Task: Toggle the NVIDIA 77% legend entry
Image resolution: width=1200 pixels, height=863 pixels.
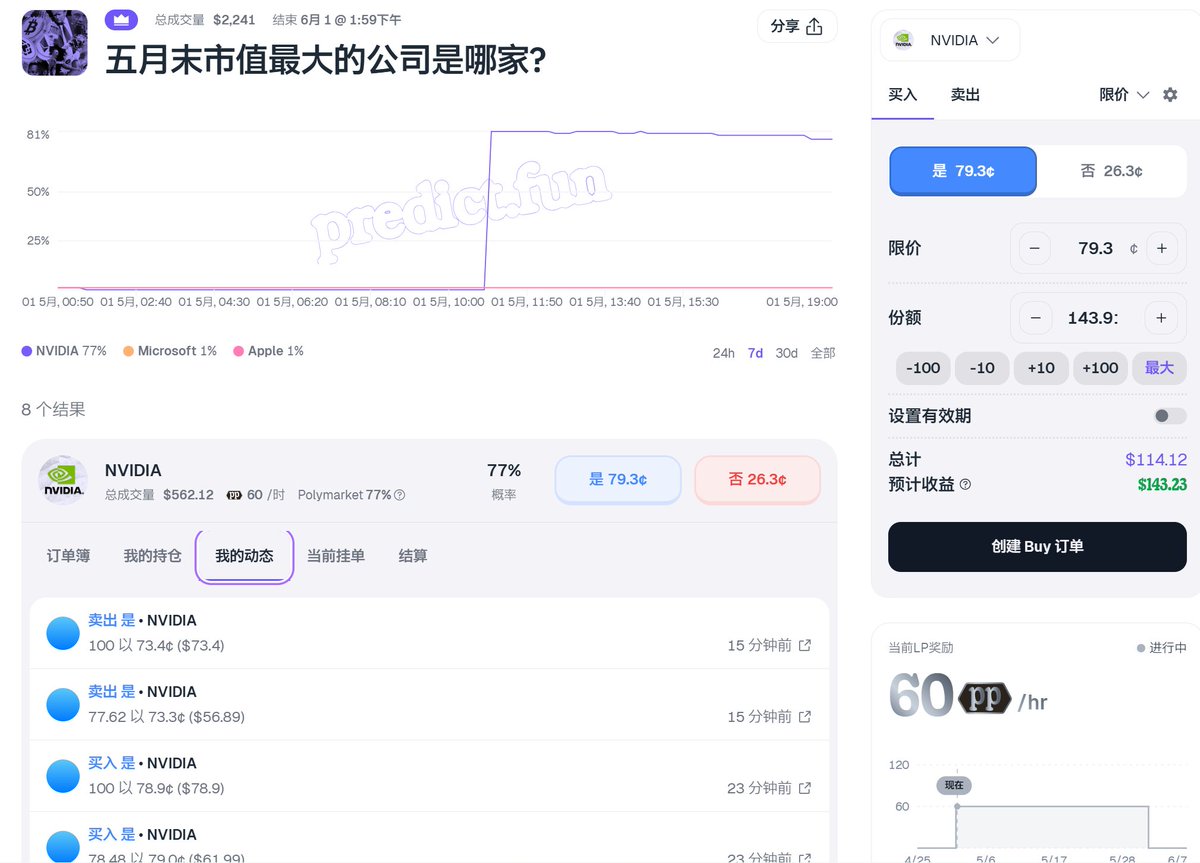Action: click(x=64, y=351)
